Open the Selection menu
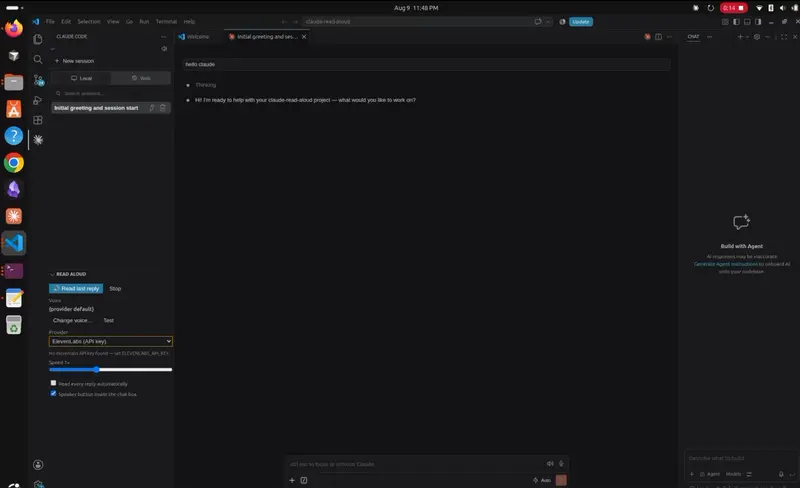Screen dimensions: 800x488 coord(89,22)
